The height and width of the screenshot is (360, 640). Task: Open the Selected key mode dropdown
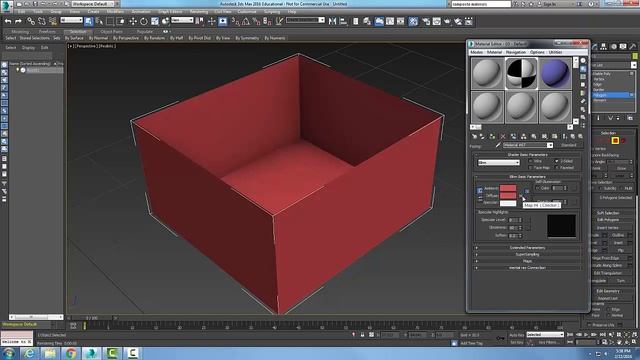544,335
